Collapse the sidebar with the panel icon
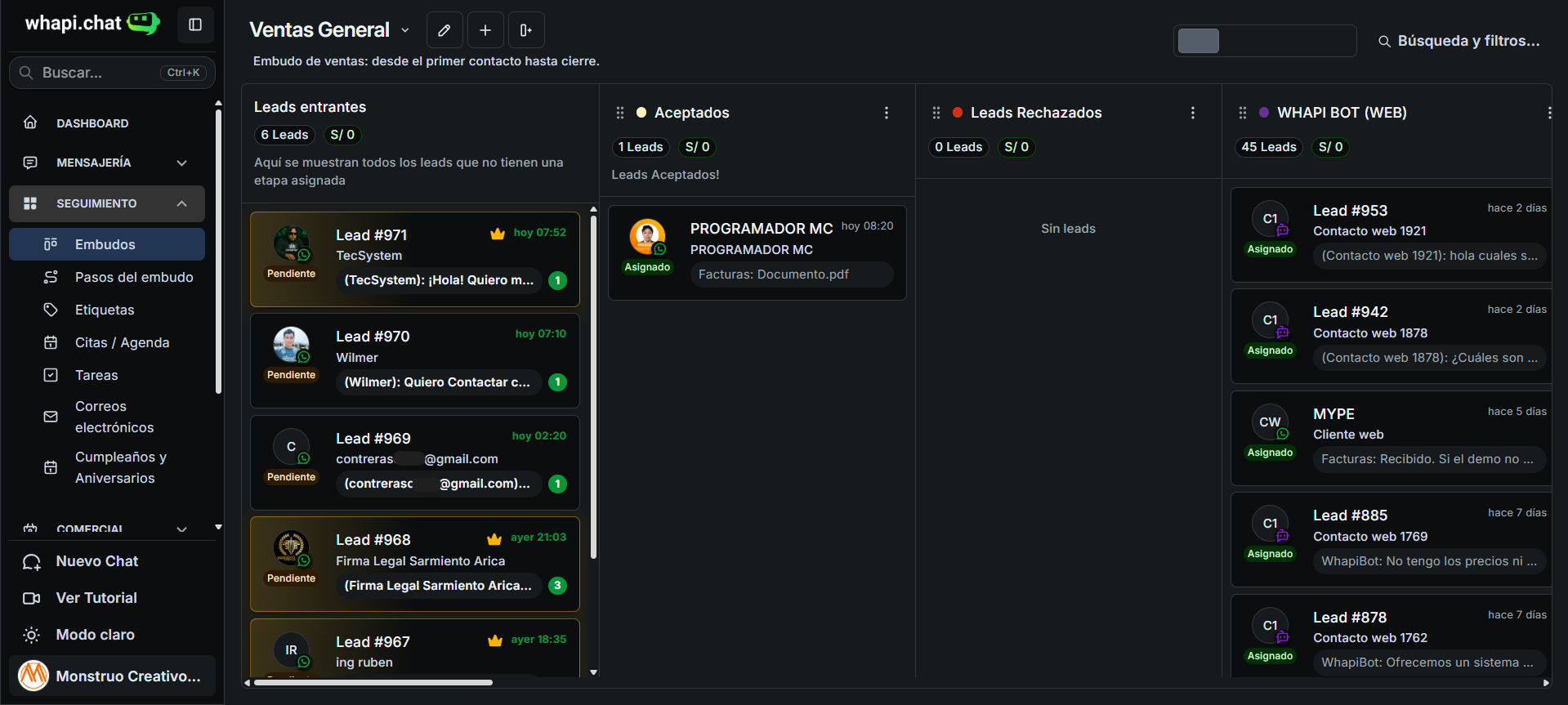Image resolution: width=1568 pixels, height=705 pixels. (195, 25)
